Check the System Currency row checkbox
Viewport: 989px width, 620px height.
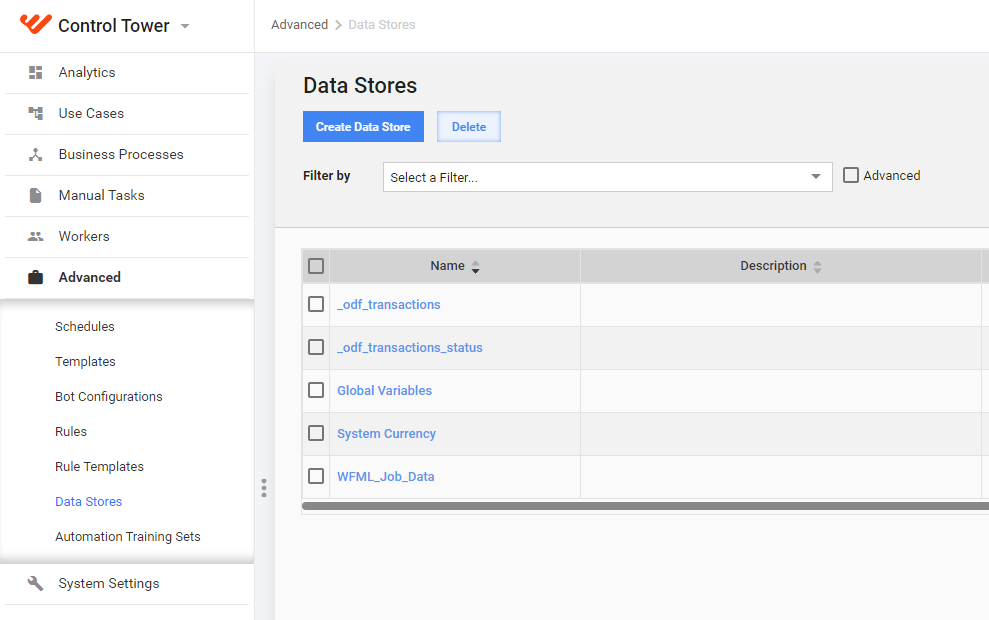click(316, 433)
